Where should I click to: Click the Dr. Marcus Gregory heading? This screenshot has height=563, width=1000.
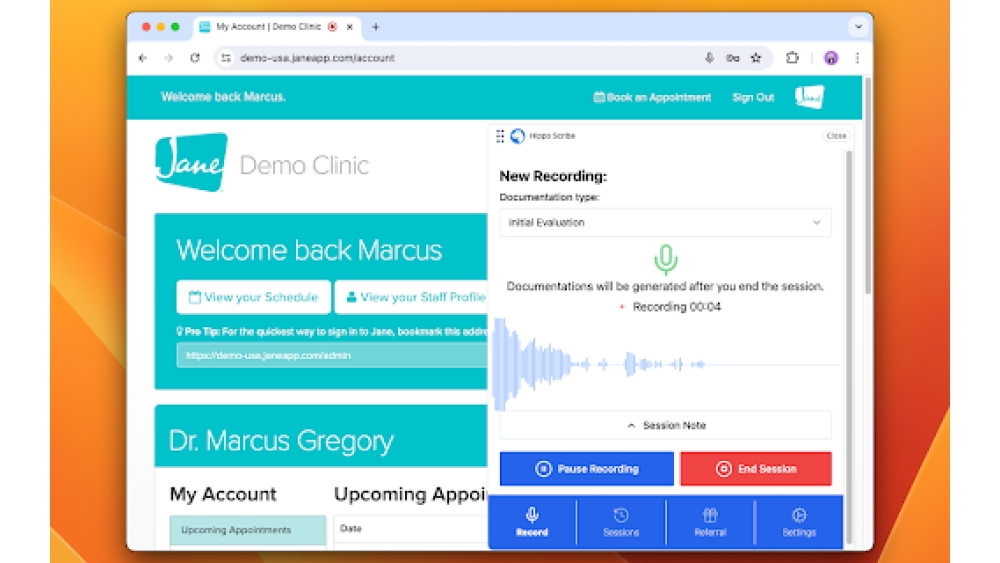tap(281, 441)
